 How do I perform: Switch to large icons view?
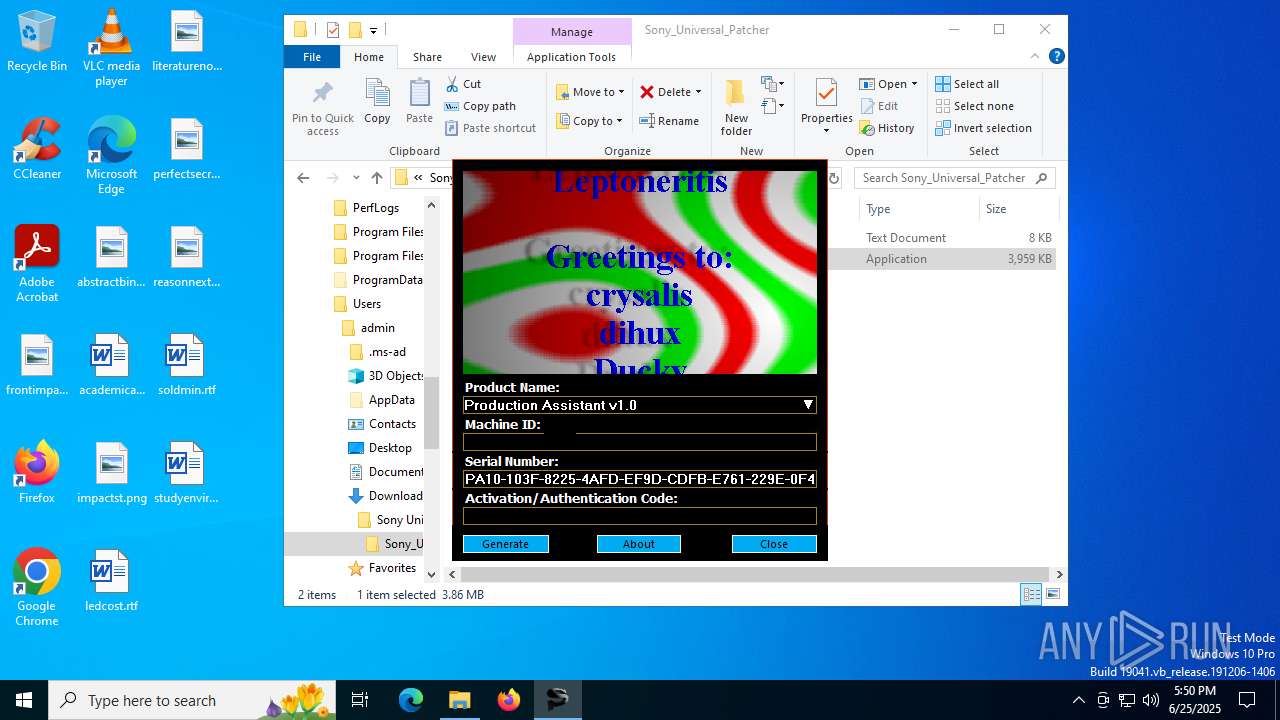coord(1052,594)
